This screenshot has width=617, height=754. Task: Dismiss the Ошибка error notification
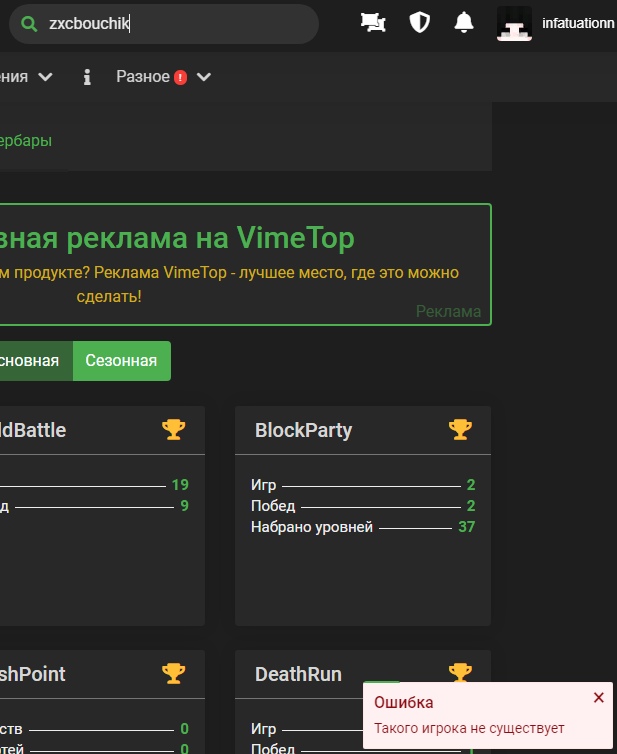coord(598,698)
